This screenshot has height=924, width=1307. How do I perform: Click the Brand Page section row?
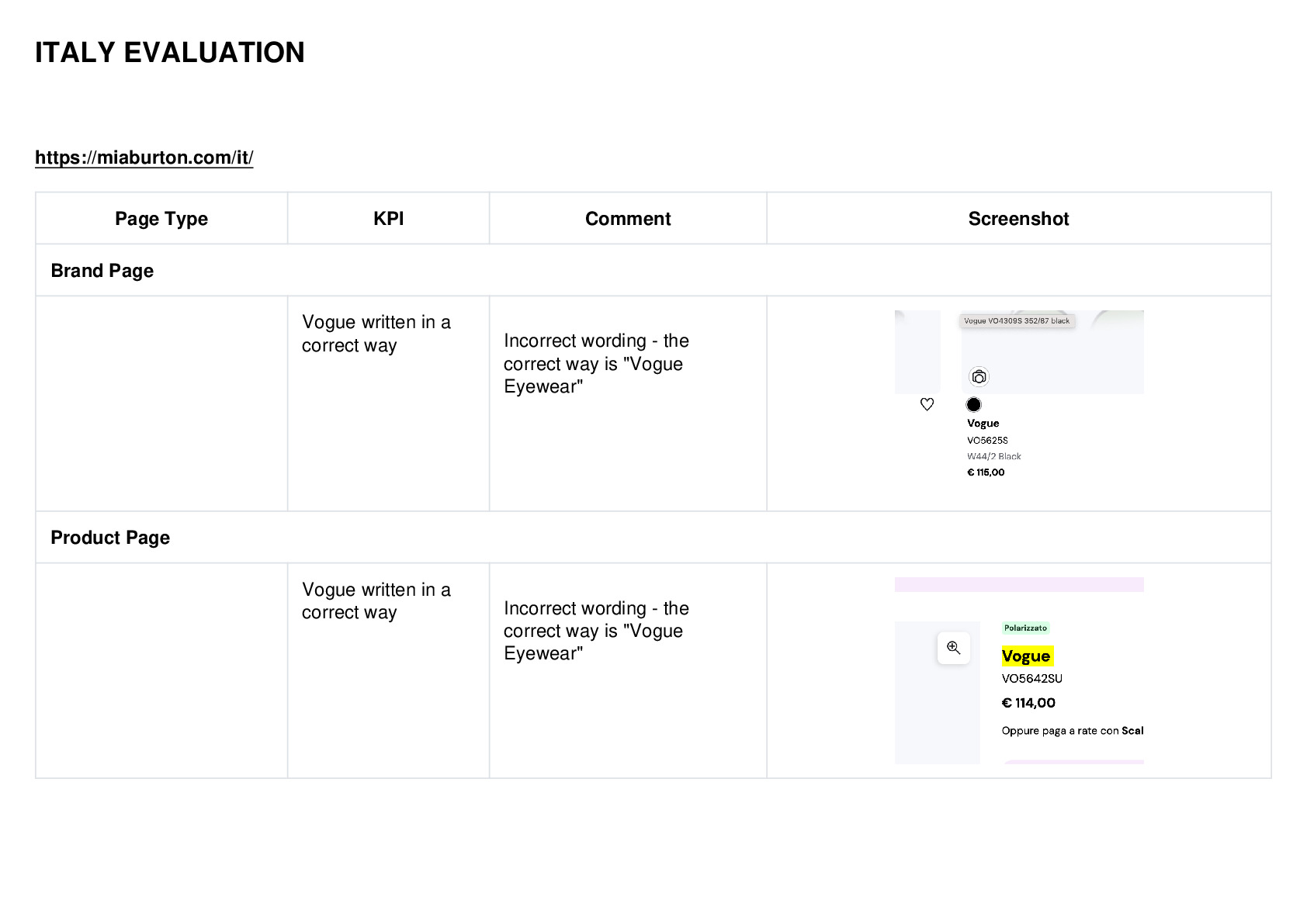[x=653, y=270]
